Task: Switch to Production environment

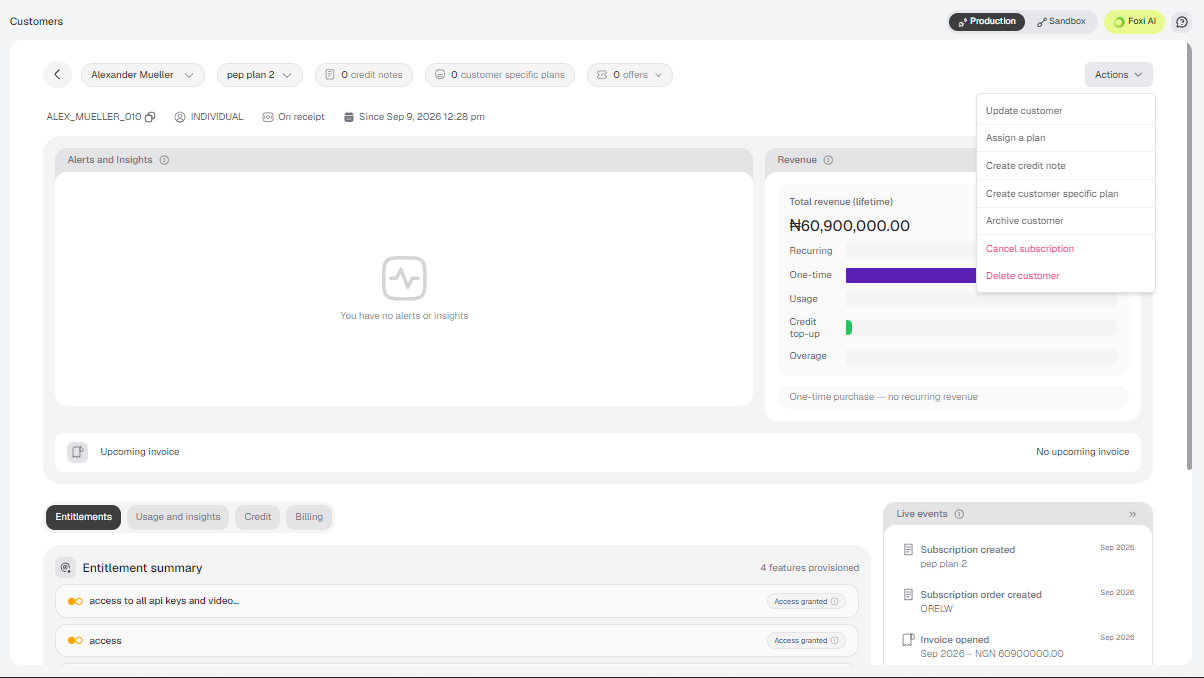Action: 987,21
